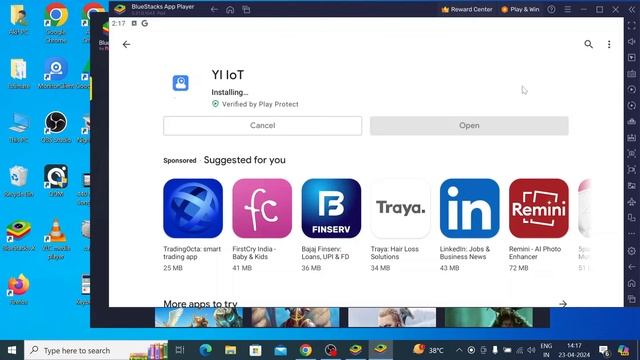Open File Explorer from the taskbar
Screen dimensions: 640x360
[x=231, y=350]
